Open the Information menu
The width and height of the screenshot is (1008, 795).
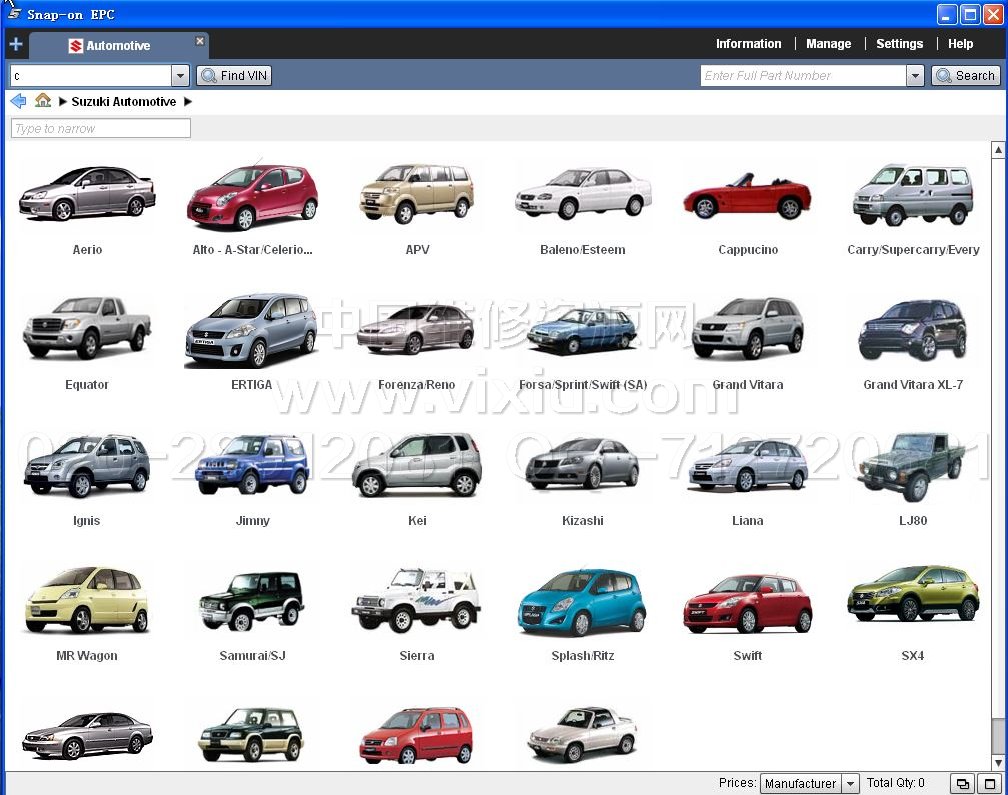[x=748, y=44]
